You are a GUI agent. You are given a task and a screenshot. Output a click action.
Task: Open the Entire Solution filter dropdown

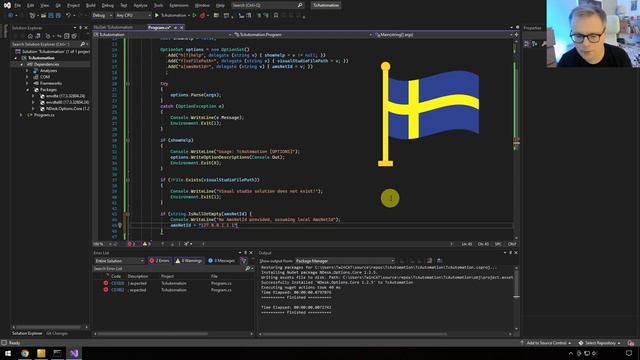pyautogui.click(x=119, y=261)
